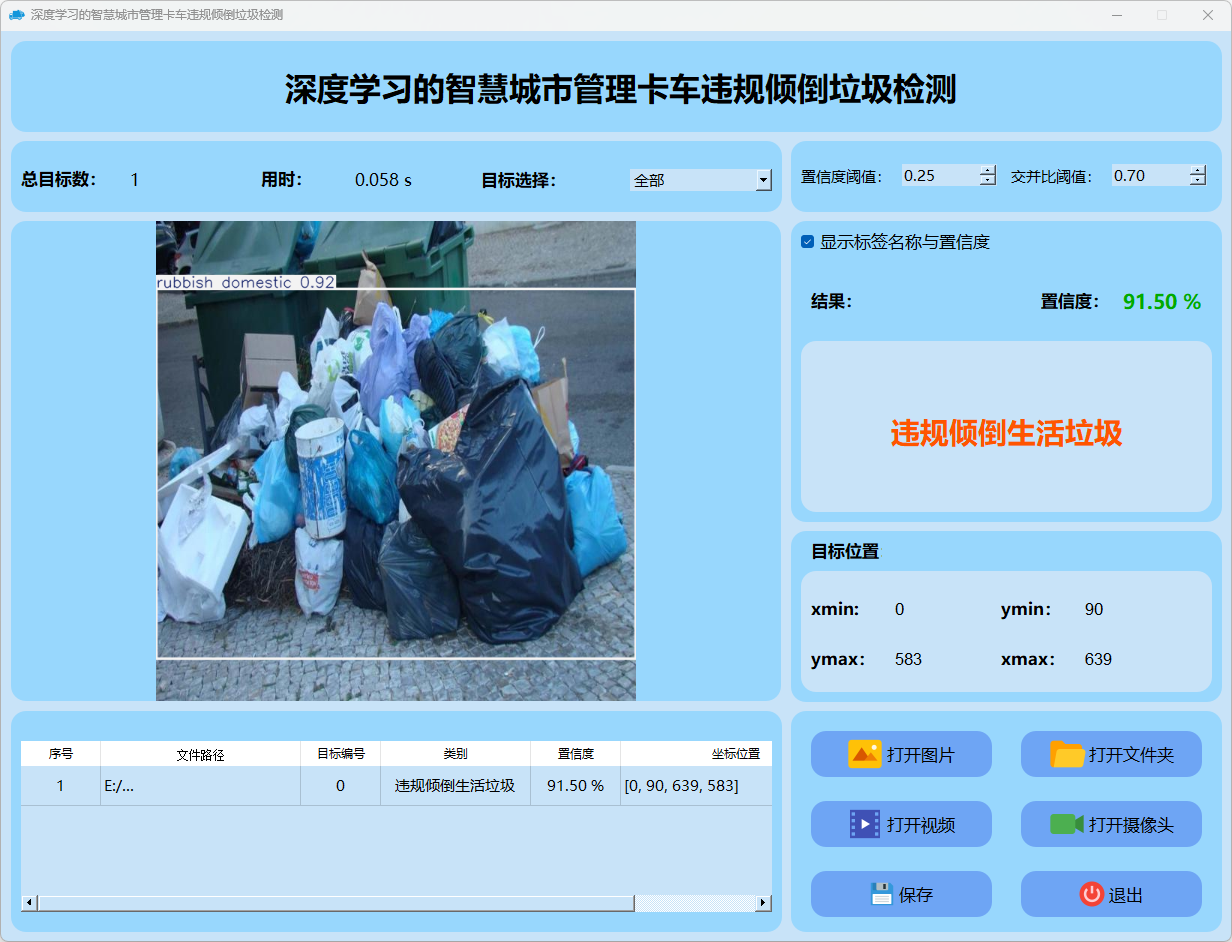Click the yellow folder icon for 打开文件夹
This screenshot has height=942, width=1232.
pos(1067,754)
